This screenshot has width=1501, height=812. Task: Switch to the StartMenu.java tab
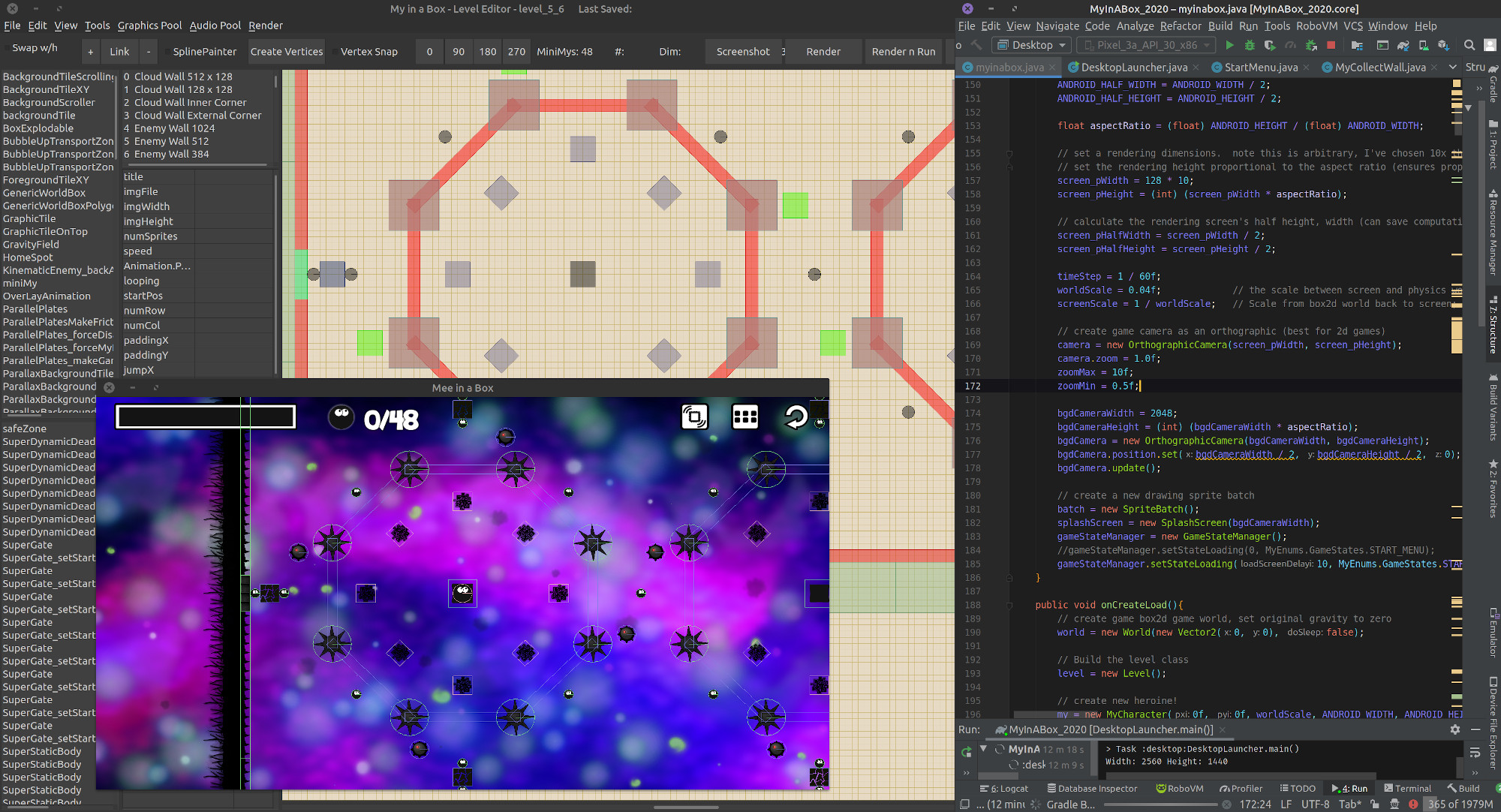pos(1260,67)
